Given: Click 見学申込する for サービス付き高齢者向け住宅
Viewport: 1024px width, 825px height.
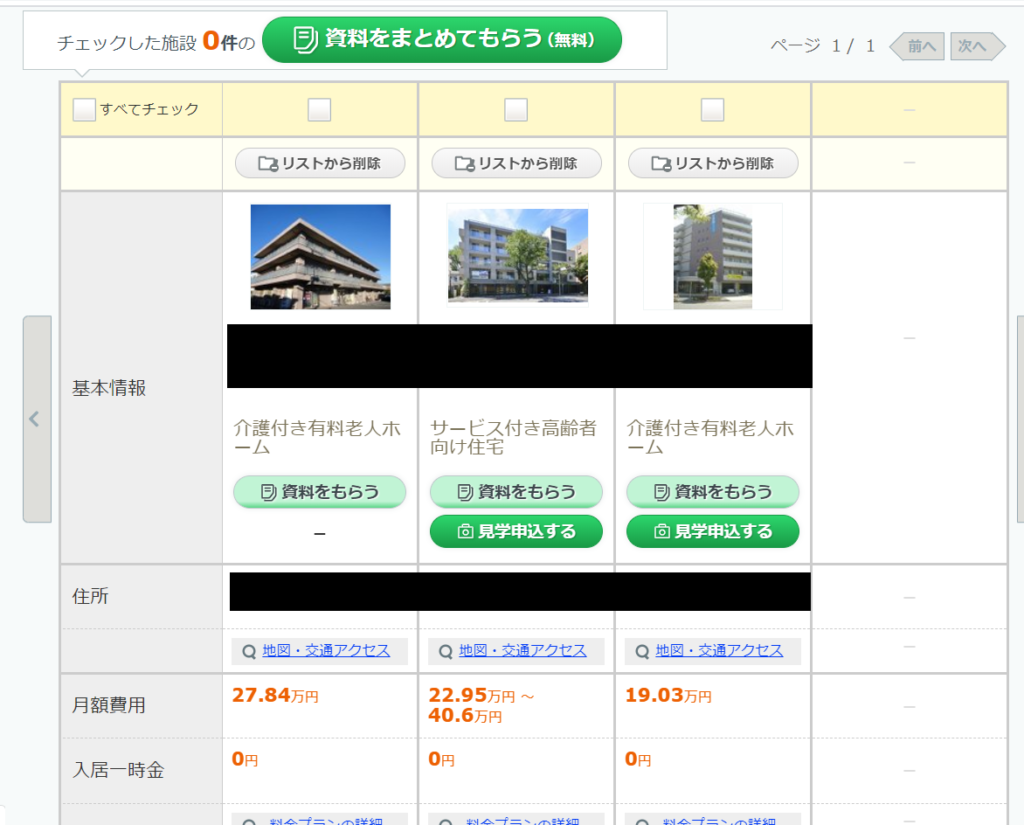Looking at the screenshot, I should click(x=517, y=531).
